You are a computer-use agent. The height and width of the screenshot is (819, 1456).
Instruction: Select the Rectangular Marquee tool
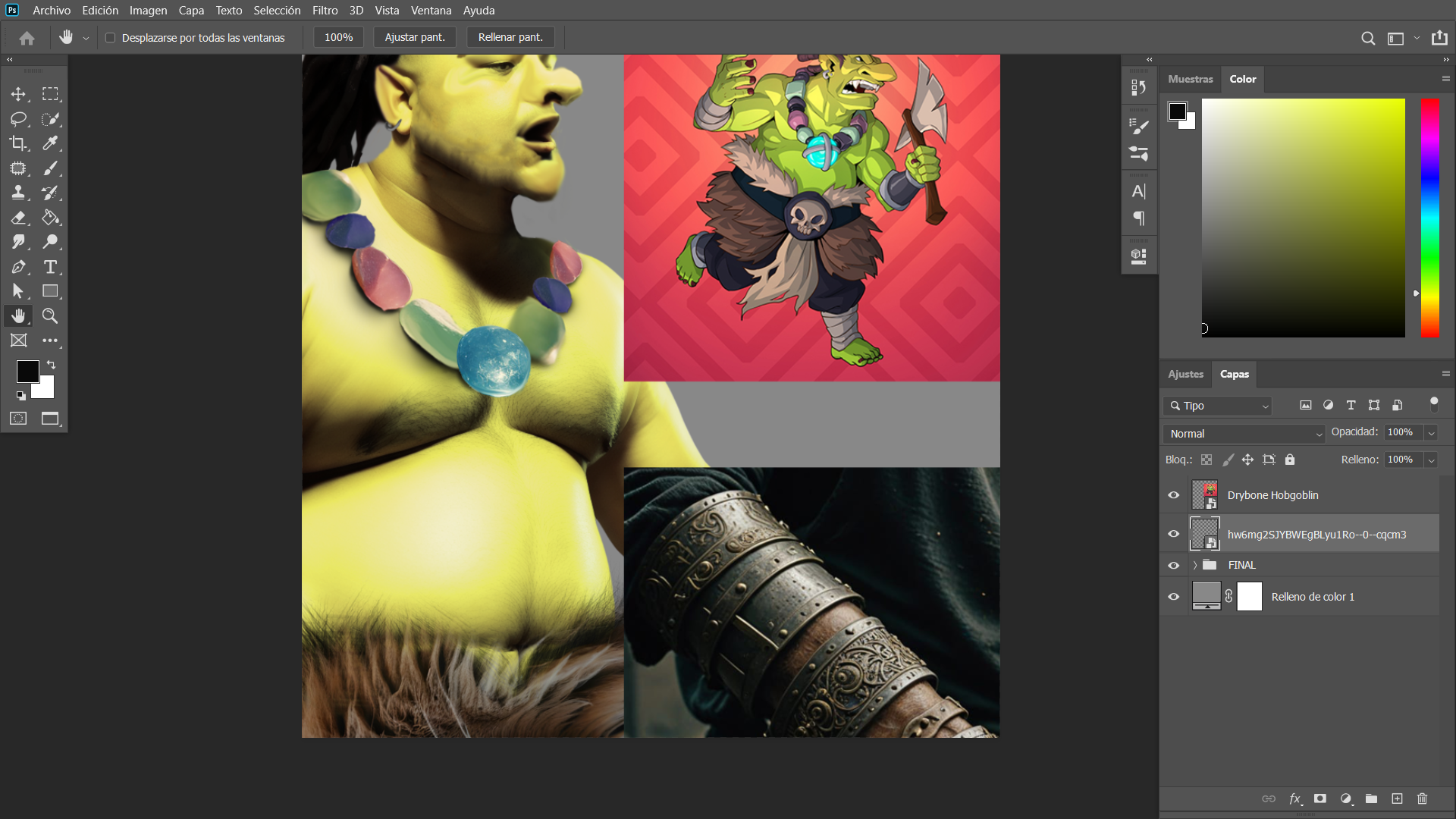click(50, 94)
